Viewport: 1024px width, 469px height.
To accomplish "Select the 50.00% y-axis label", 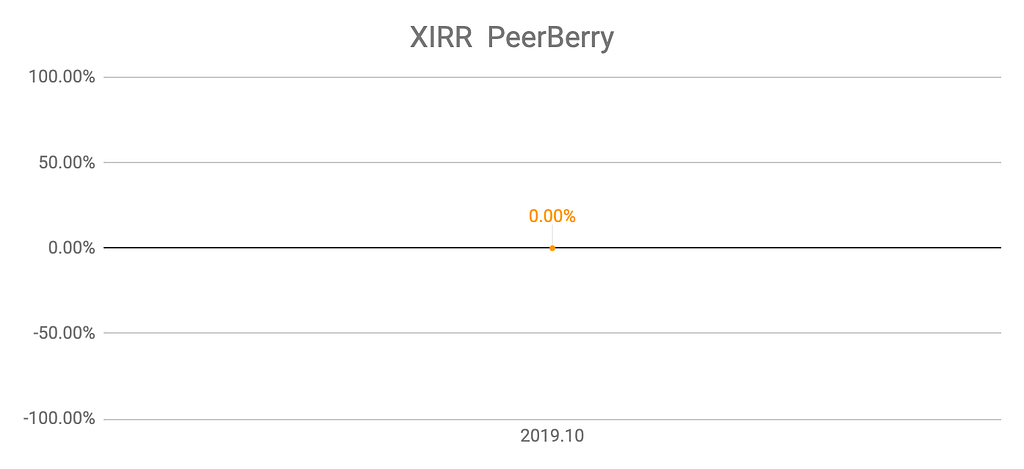I will click(x=67, y=163).
